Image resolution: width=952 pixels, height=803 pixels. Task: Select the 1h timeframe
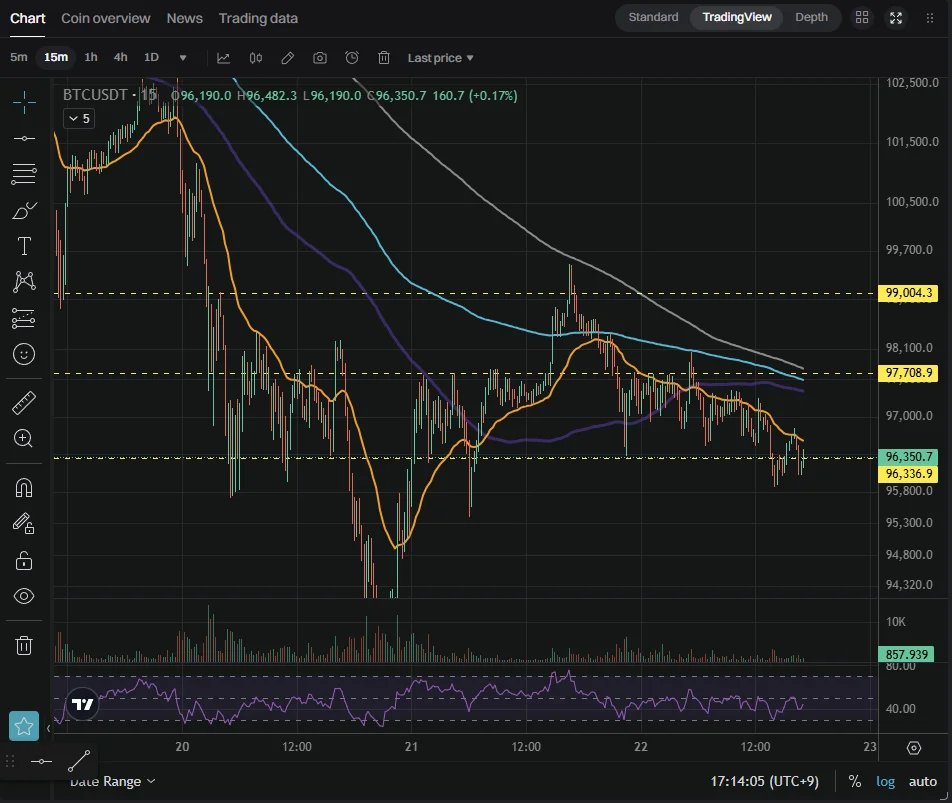[91, 57]
